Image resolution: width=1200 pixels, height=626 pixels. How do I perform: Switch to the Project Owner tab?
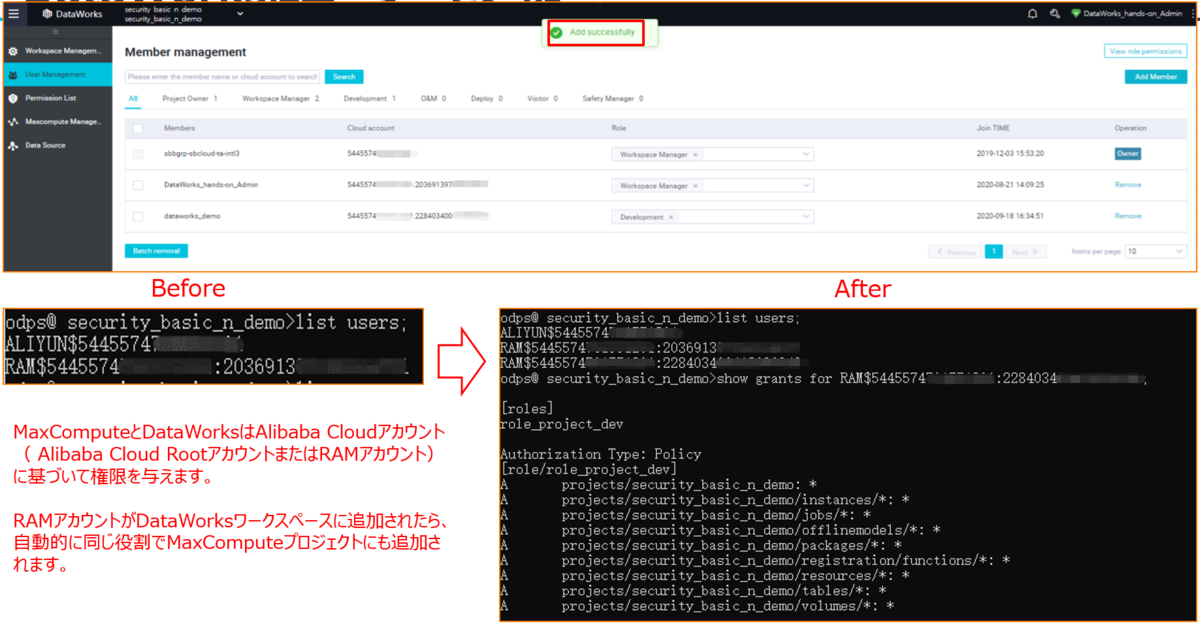tap(190, 98)
